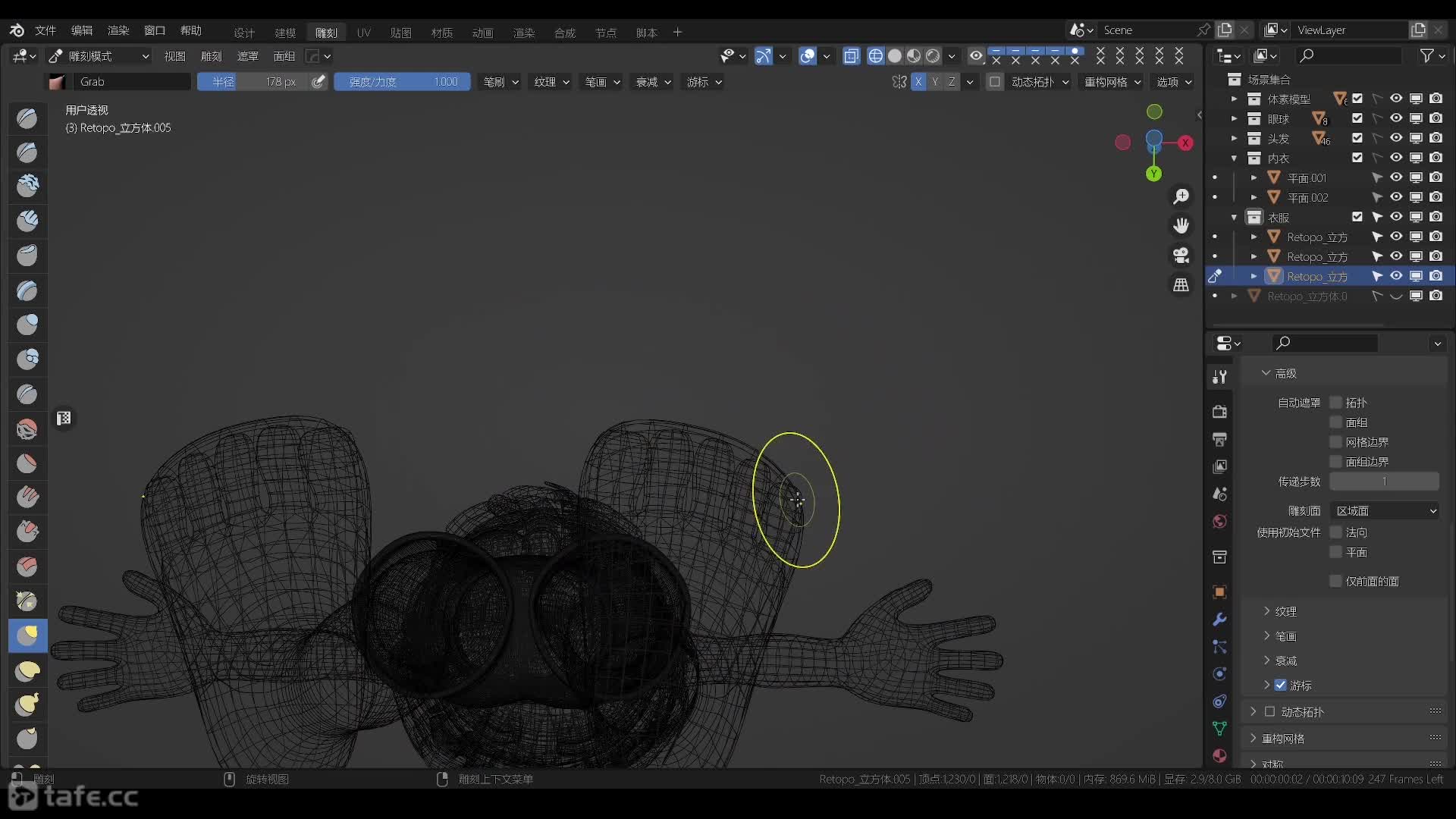This screenshot has height=819, width=1456.
Task: Expand 眼球 collection in outliner
Action: tap(1234, 119)
